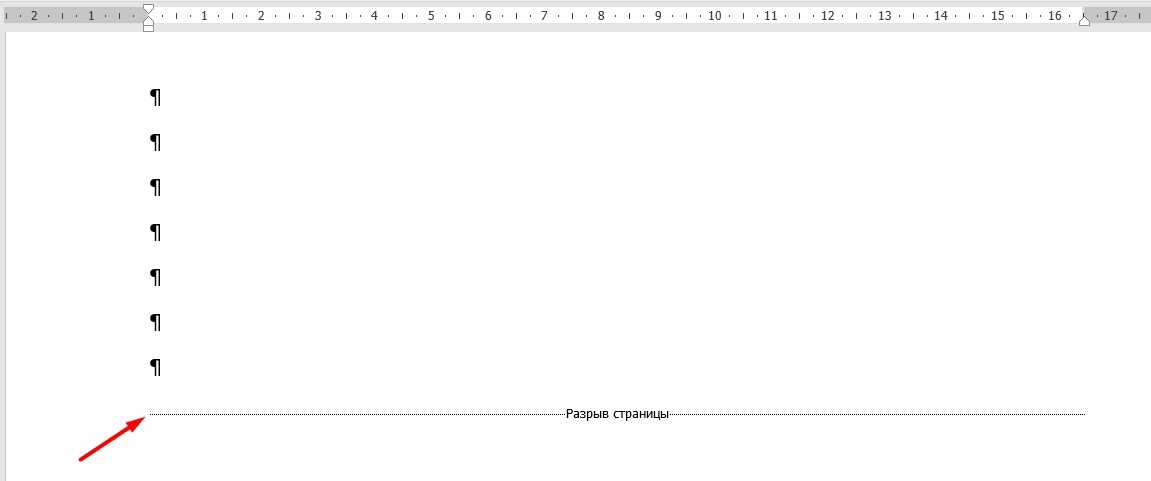The width and height of the screenshot is (1151, 481).
Task: Click the "Разрыв страницы" page break label
Action: pyautogui.click(x=617, y=414)
